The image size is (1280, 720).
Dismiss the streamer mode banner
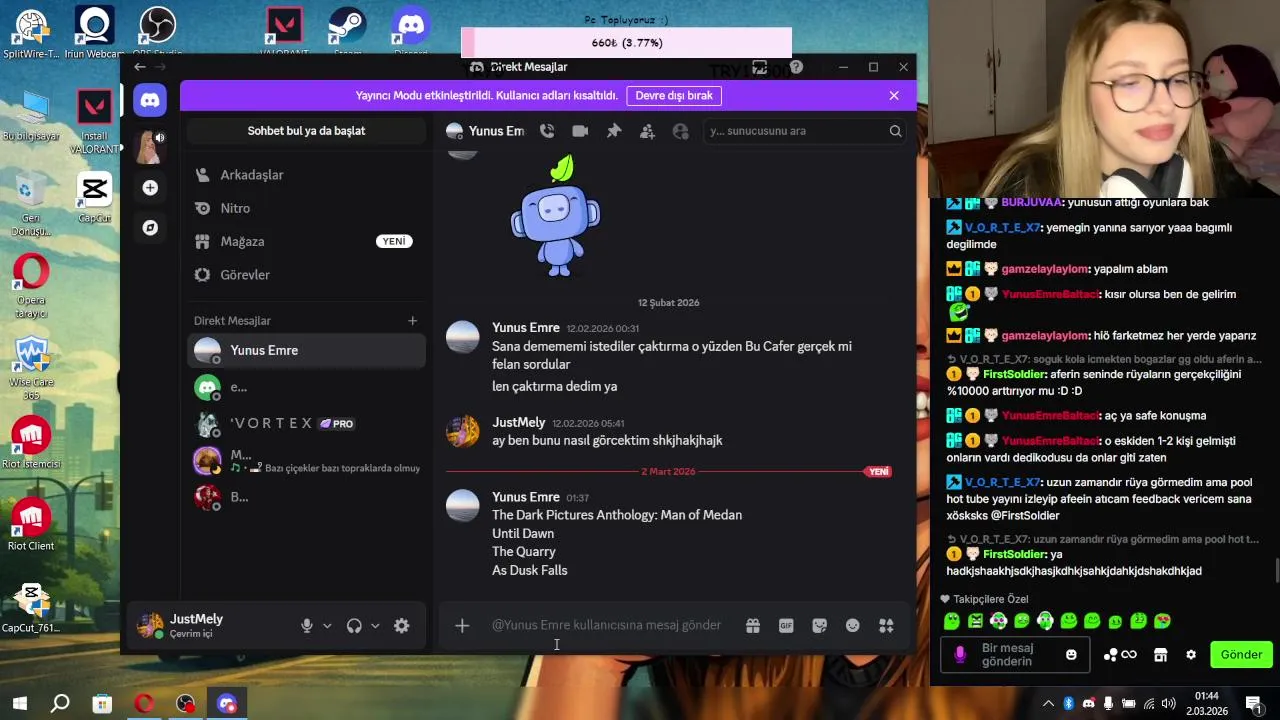894,96
